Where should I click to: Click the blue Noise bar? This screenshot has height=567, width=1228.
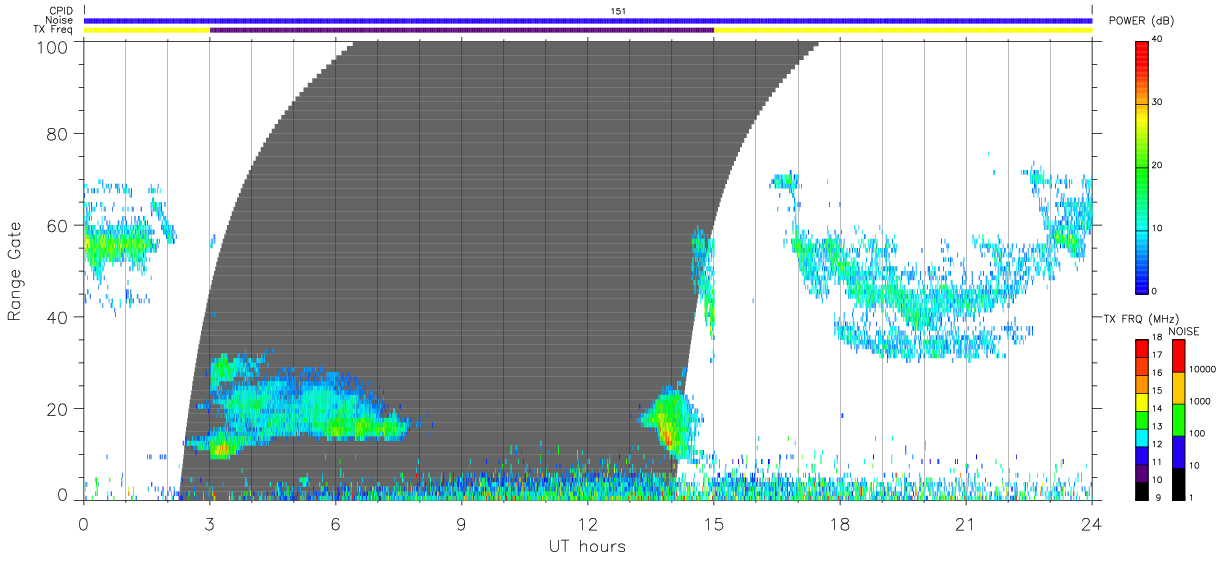588,20
